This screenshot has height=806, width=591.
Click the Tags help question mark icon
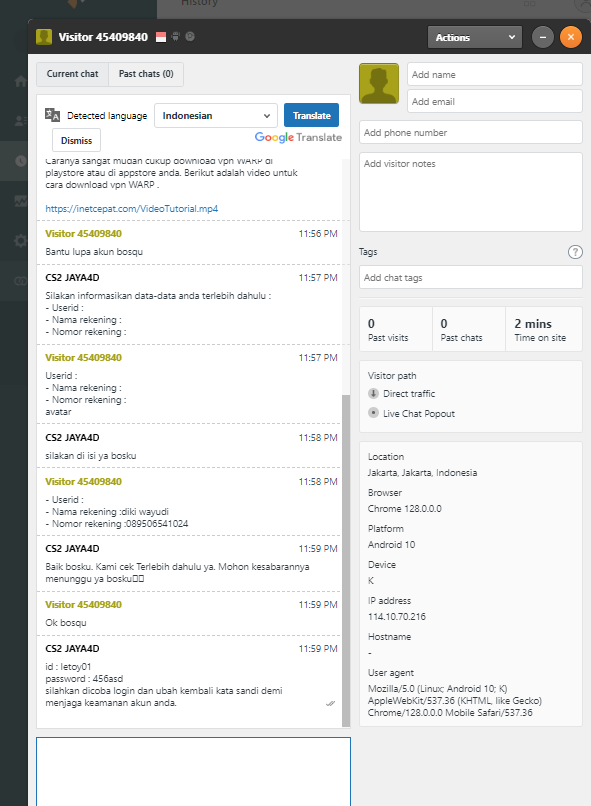pos(575,252)
